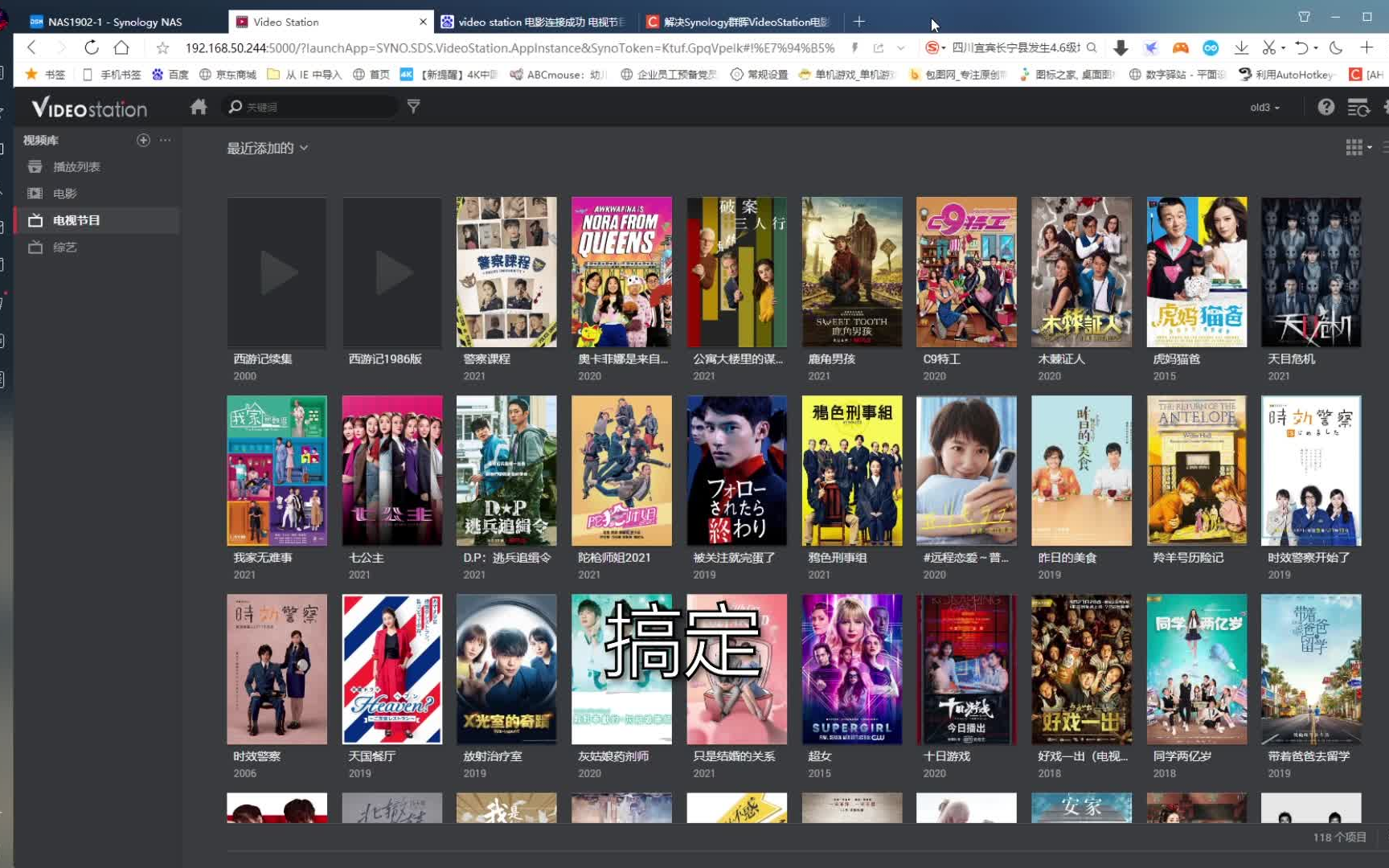Viewport: 1389px width, 868px height.
Task: Expand address bar dropdown chevron
Action: pos(900,48)
